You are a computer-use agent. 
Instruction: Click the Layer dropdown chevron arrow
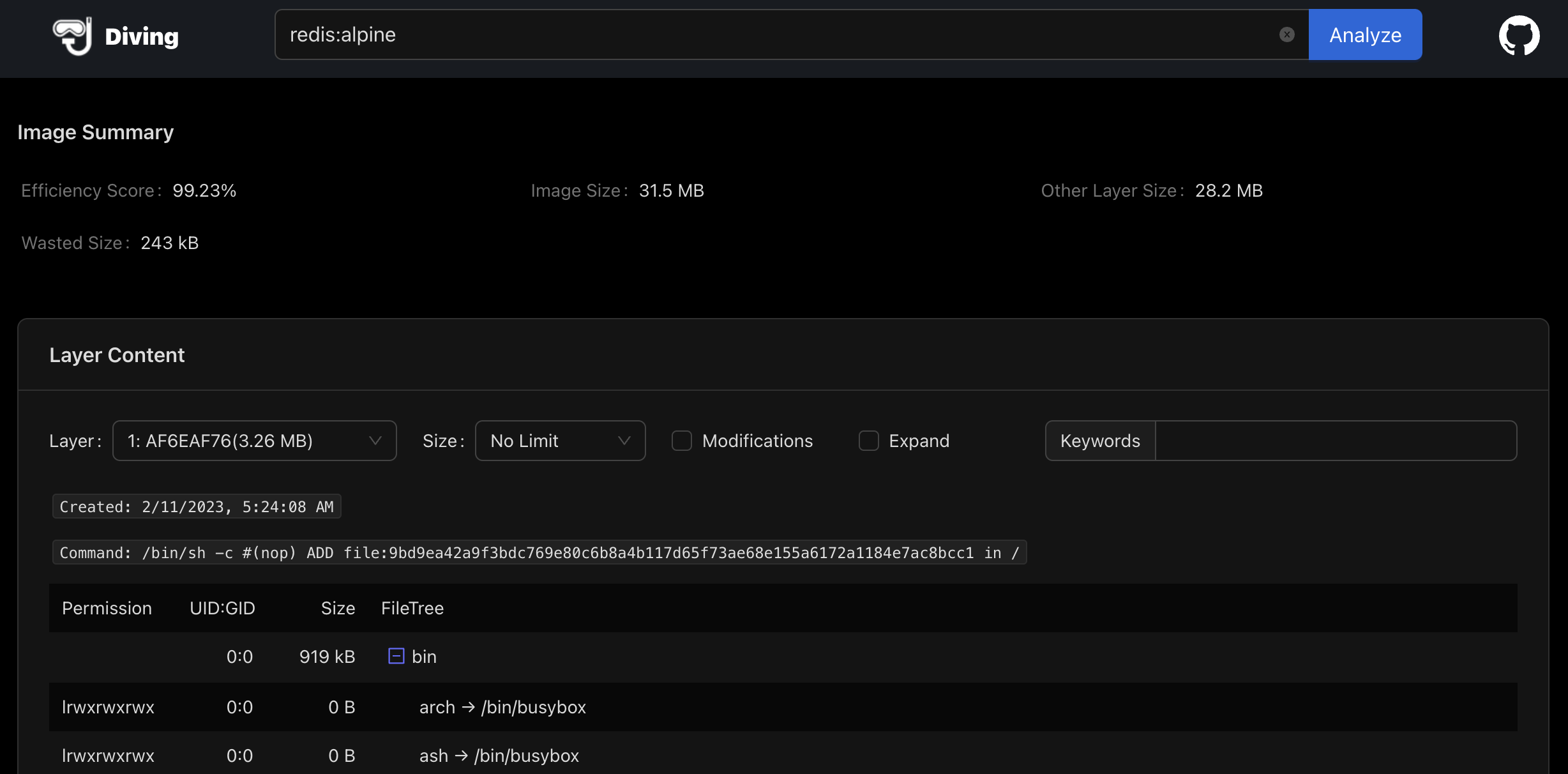tap(375, 441)
